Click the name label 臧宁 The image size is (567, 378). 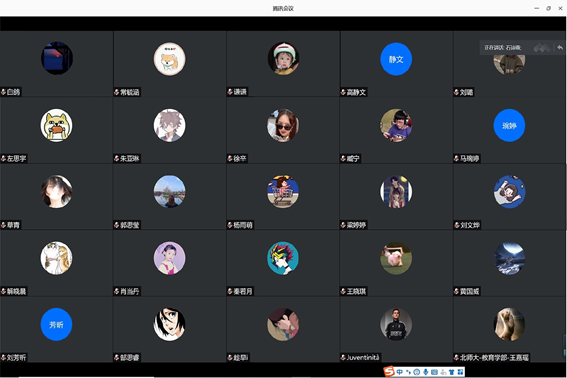coord(353,158)
